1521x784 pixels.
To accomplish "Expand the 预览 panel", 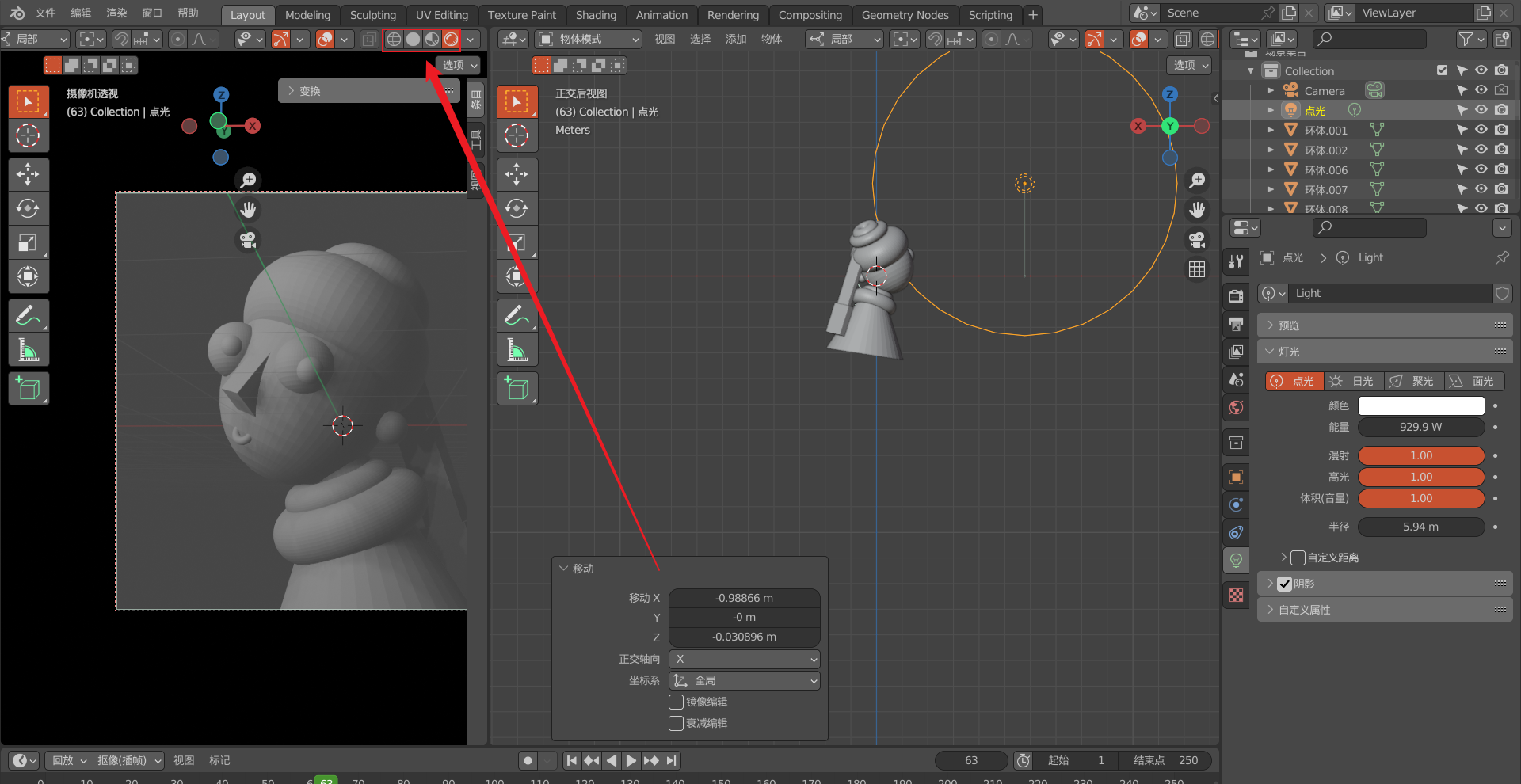I will 1385,325.
